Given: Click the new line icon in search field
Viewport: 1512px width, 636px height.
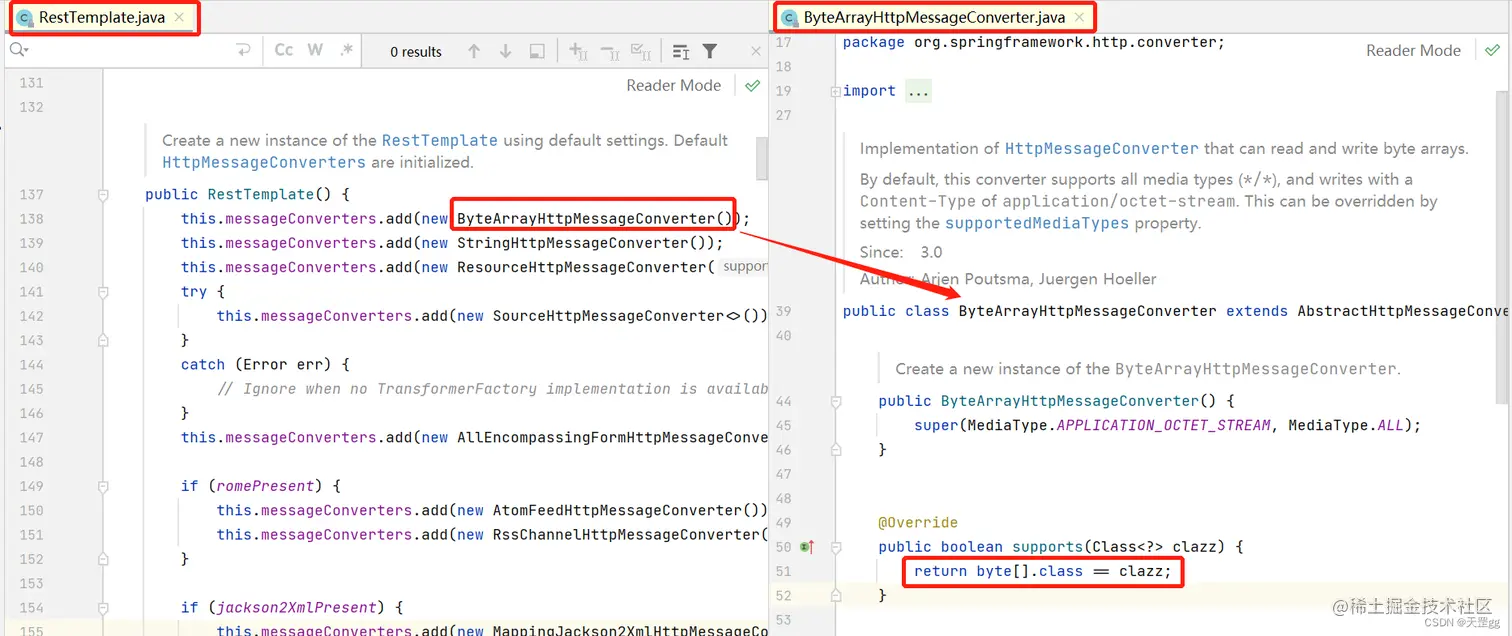Looking at the screenshot, I should [243, 51].
